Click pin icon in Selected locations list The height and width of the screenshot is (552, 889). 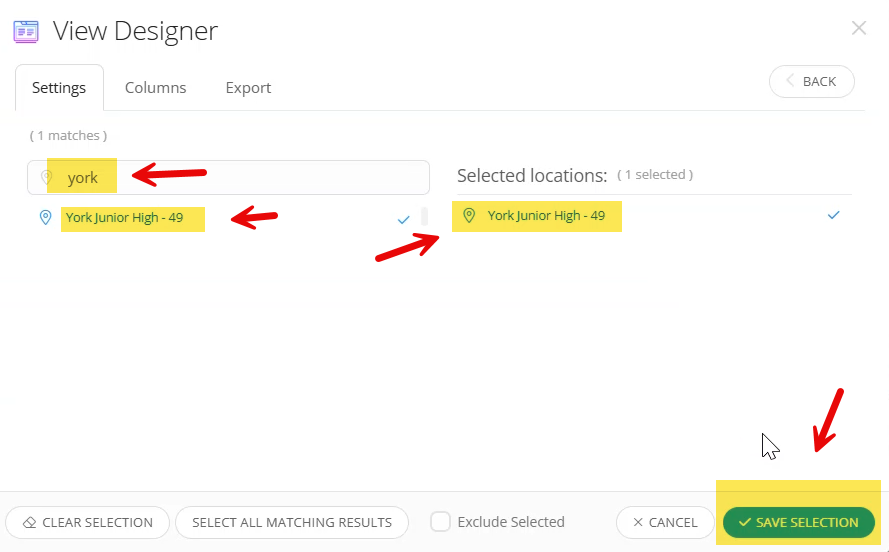(469, 216)
